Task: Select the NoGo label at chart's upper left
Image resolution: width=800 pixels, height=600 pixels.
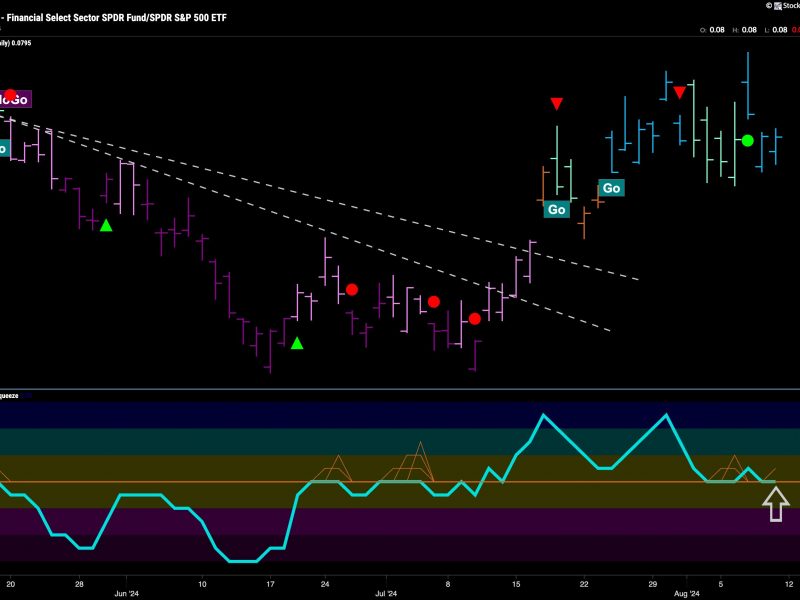Action: point(15,99)
